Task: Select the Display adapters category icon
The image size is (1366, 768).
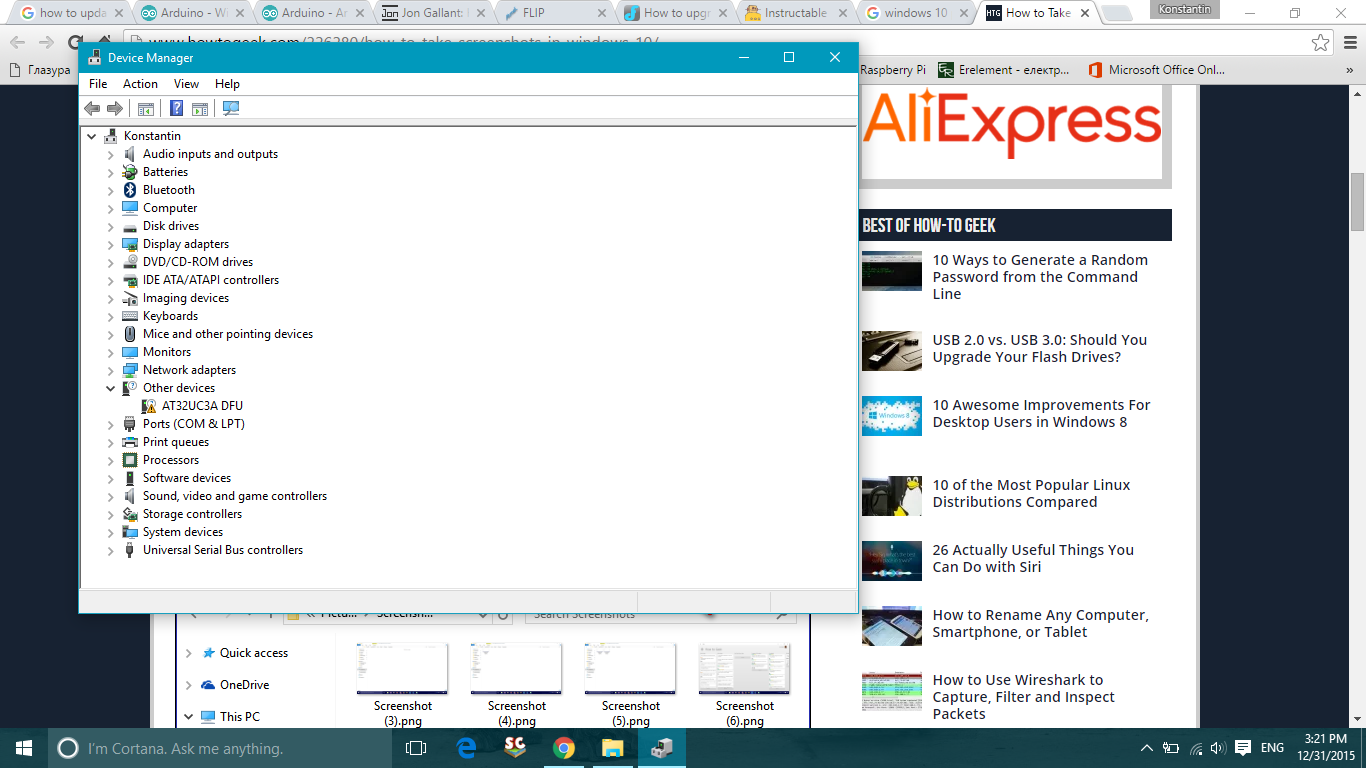Action: [x=131, y=243]
